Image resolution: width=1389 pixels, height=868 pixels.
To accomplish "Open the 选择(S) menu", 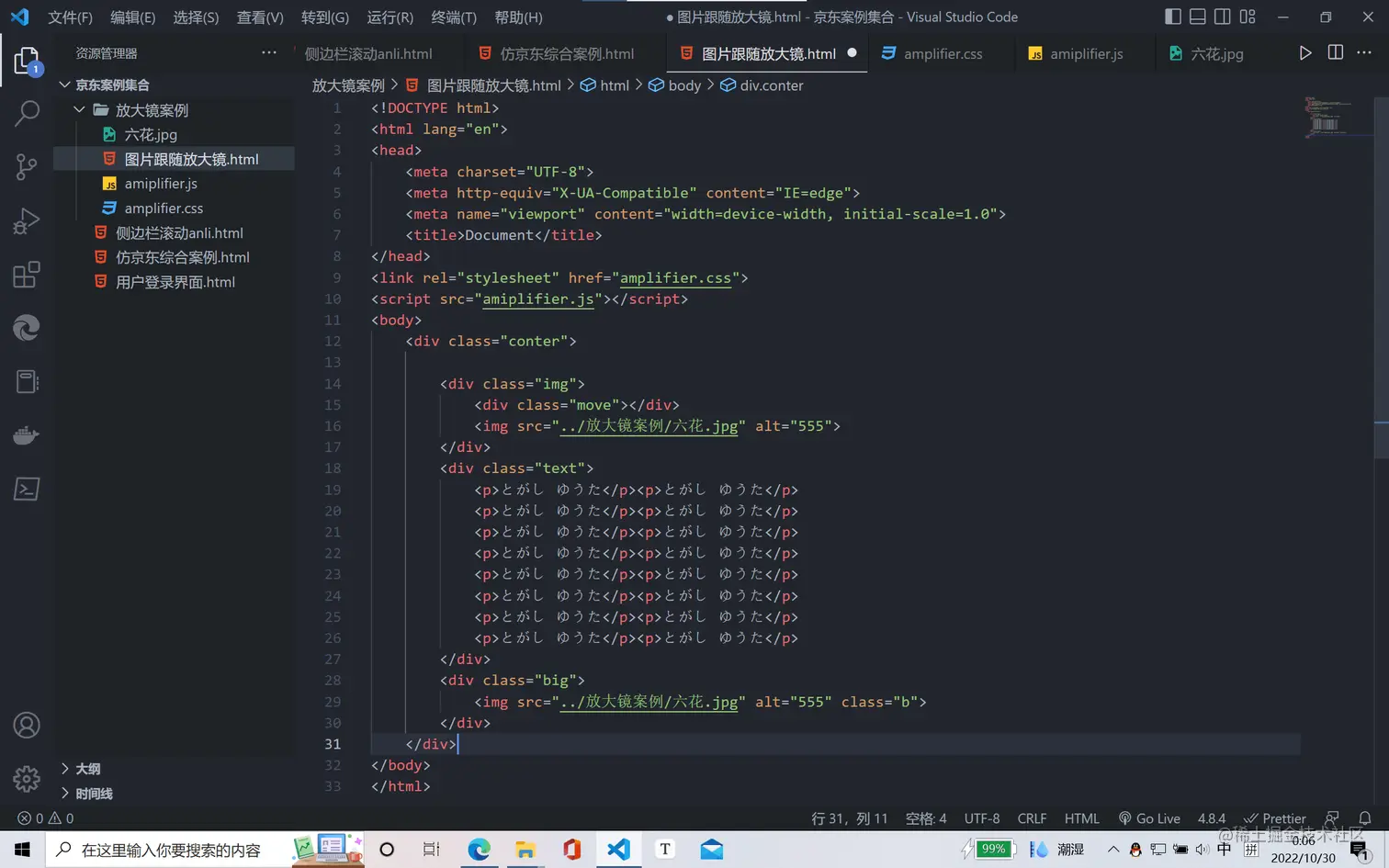I will point(196,17).
